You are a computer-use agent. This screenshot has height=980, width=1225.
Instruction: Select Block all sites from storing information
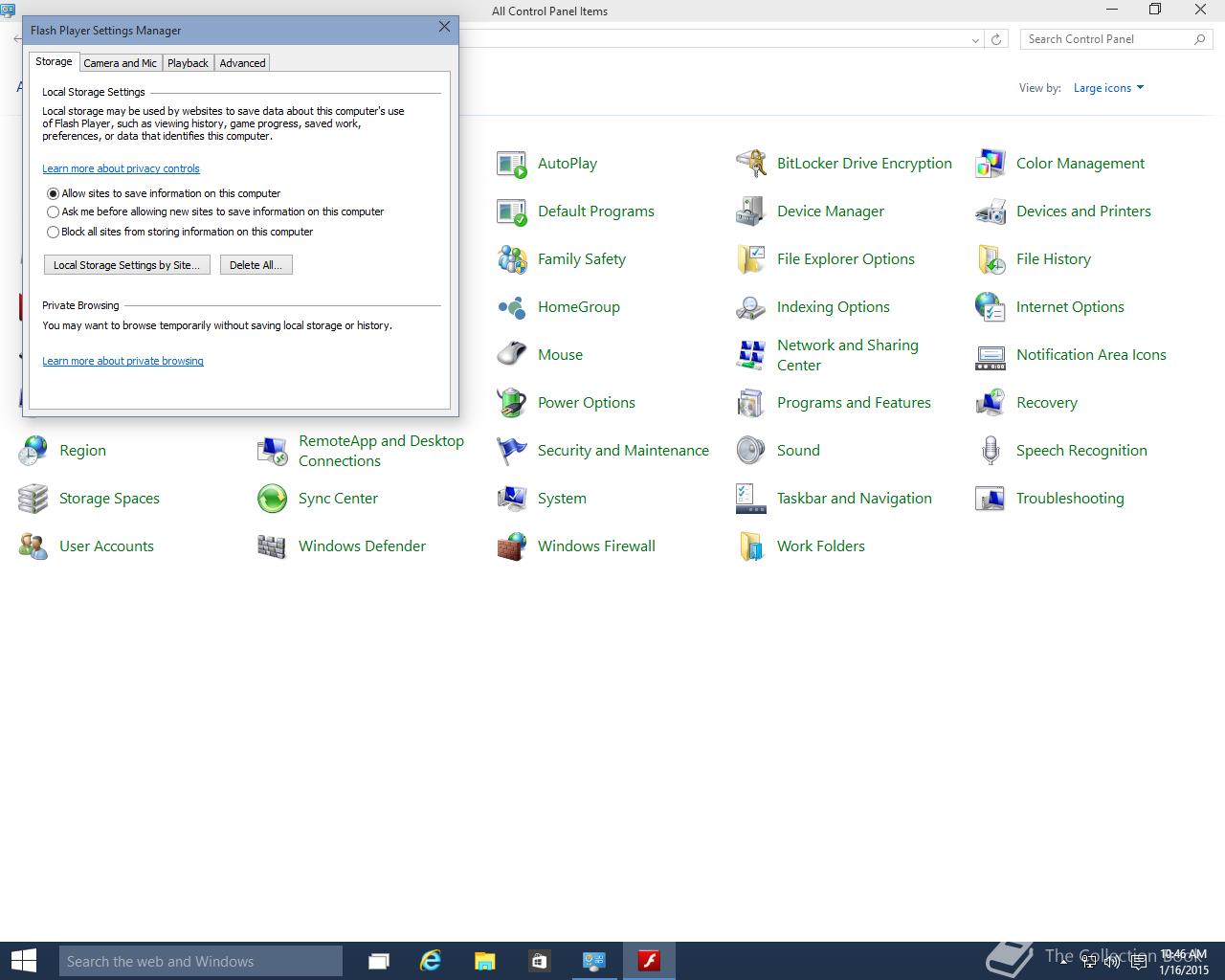pyautogui.click(x=54, y=232)
